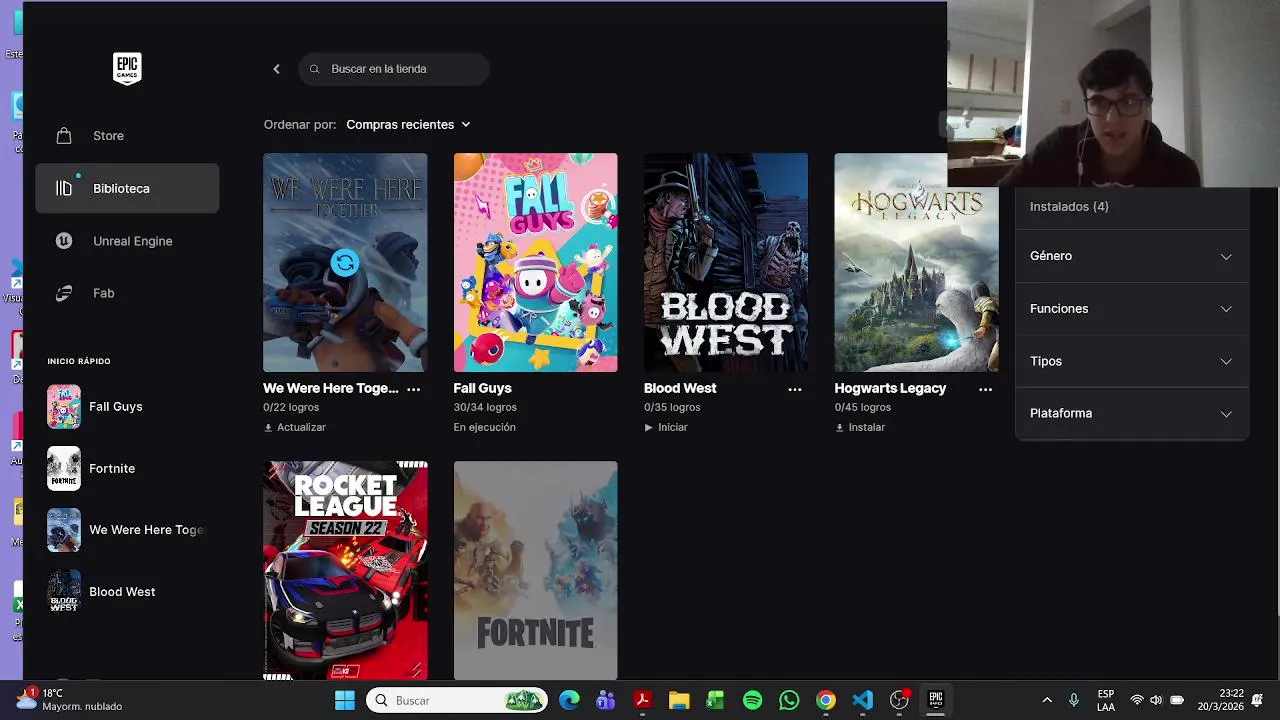Launch Blood West from Inicio Rápido
Viewport: 1280px width, 720px height.
[127, 592]
